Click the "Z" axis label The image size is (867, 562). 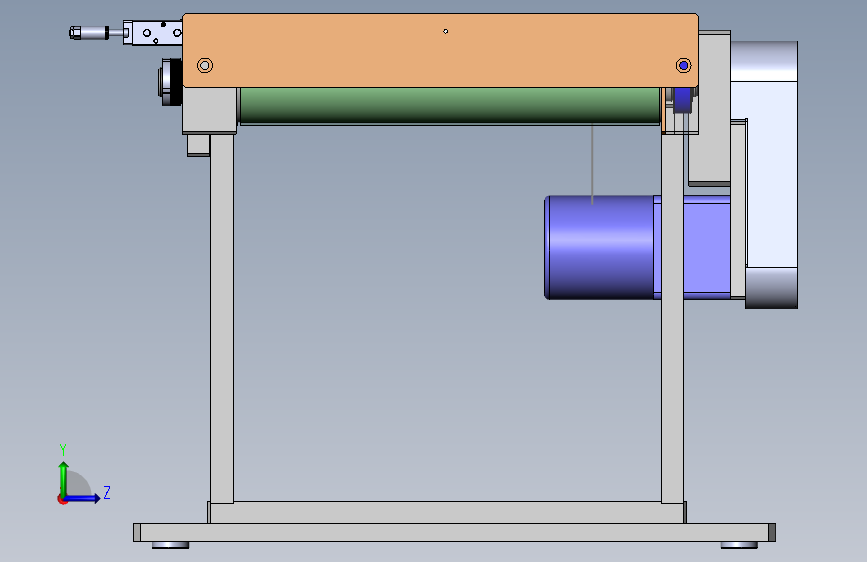tap(107, 492)
